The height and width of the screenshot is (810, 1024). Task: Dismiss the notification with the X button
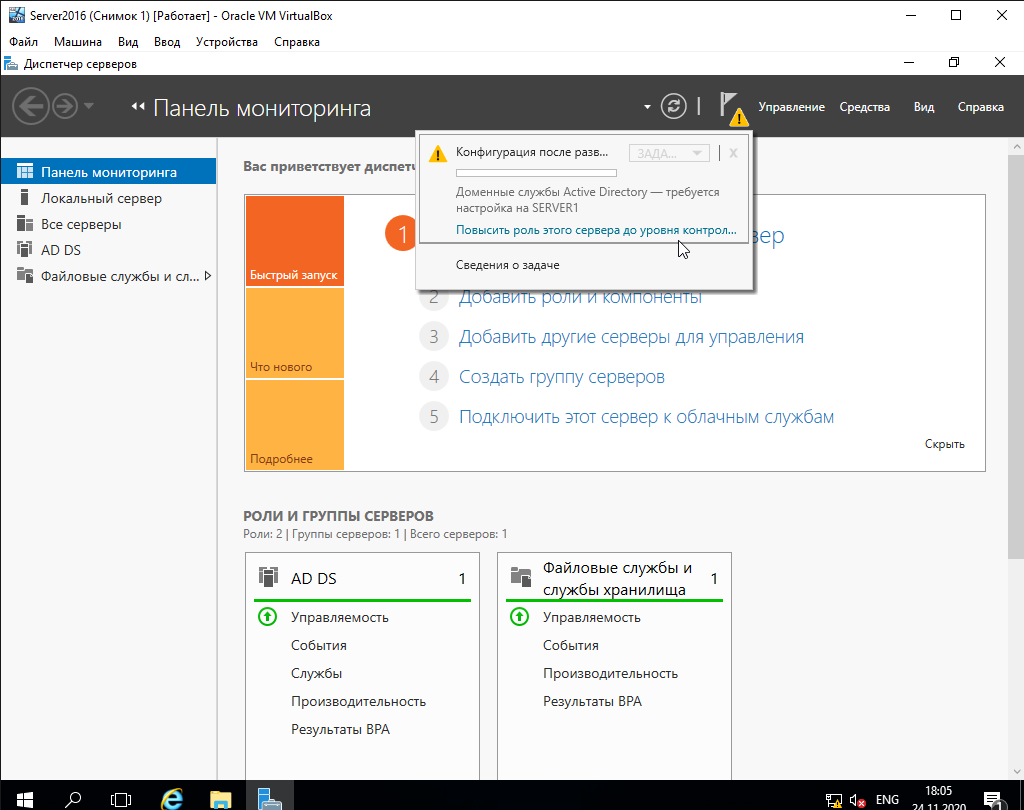click(733, 153)
